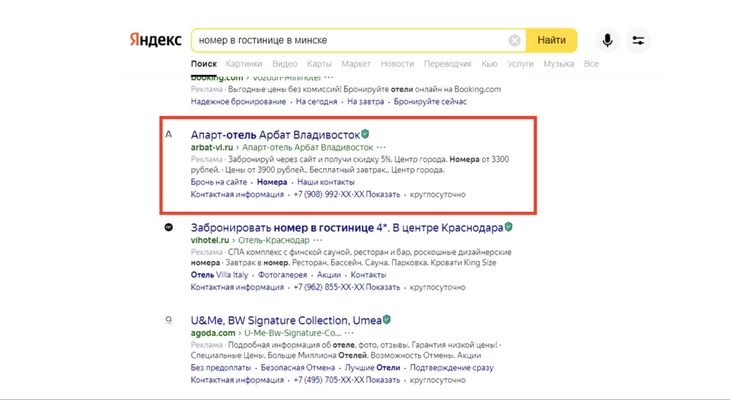Open Контактная информация for the Арбат result

(x=237, y=195)
